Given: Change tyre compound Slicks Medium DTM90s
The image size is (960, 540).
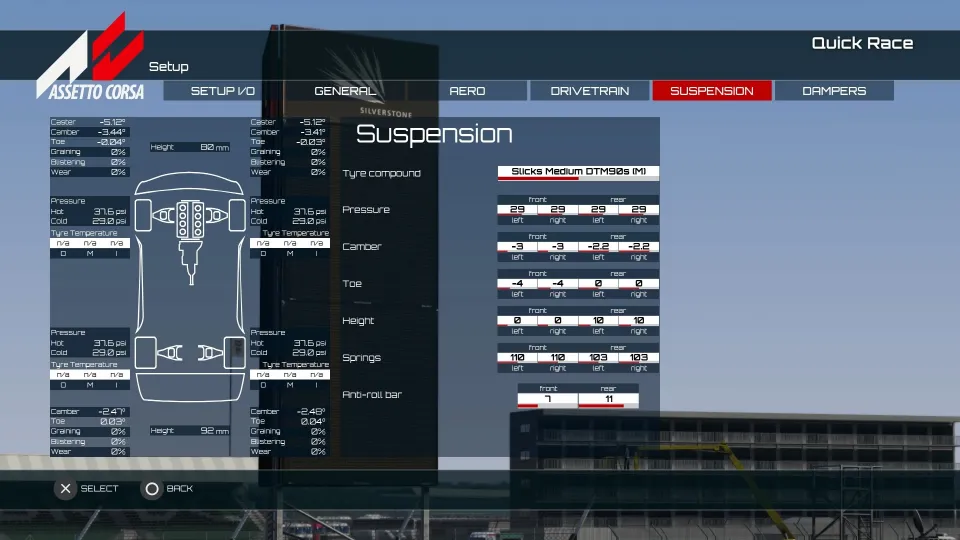Looking at the screenshot, I should click(x=578, y=172).
